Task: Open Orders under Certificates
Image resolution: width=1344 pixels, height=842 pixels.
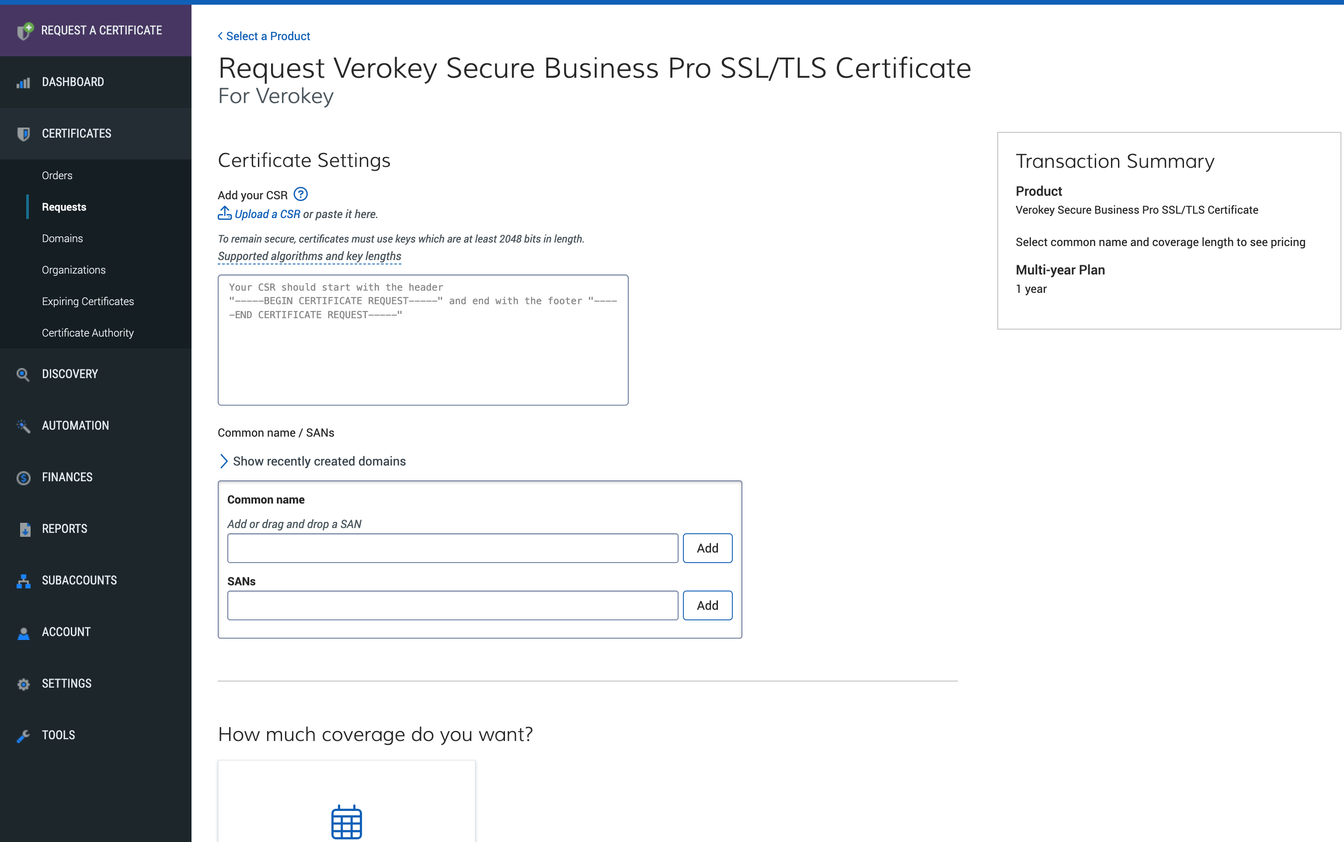Action: [57, 175]
